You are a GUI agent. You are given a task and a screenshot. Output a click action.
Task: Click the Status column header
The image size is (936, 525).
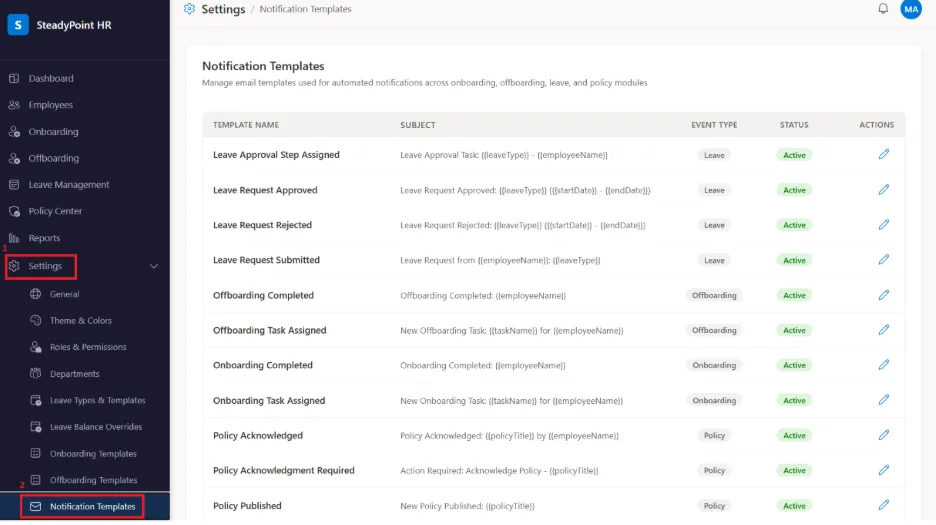point(794,125)
